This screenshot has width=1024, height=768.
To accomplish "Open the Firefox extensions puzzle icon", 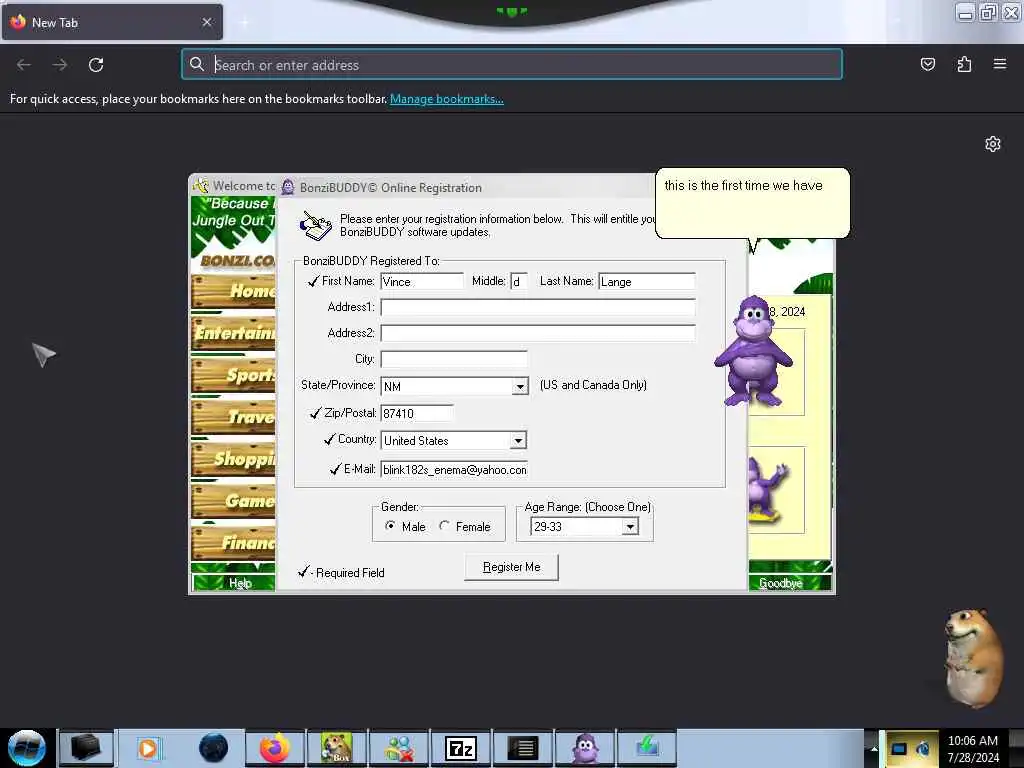I will tap(964, 64).
